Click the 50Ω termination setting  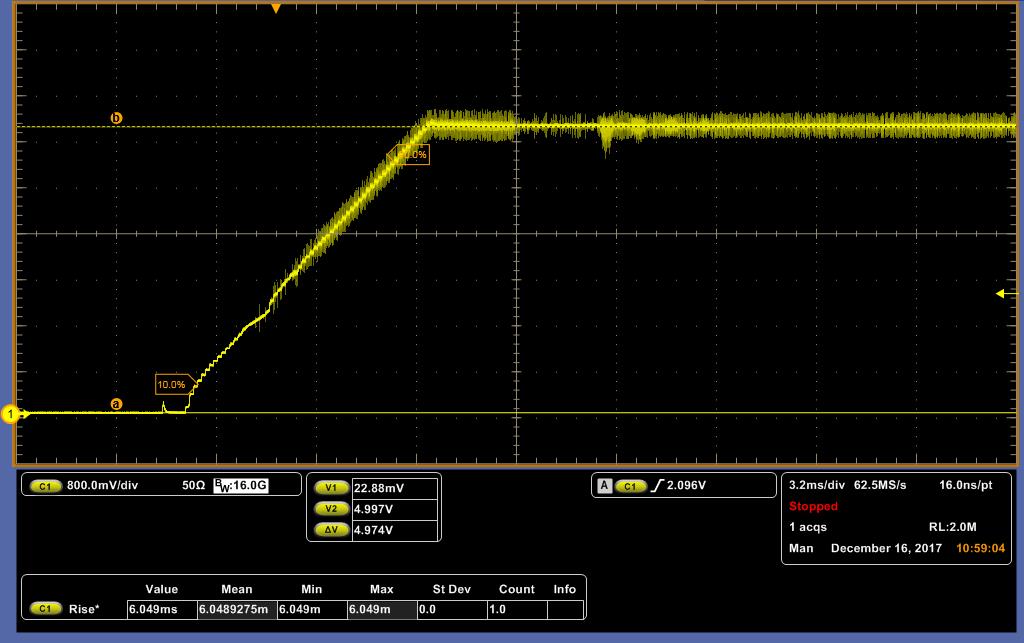click(193, 485)
